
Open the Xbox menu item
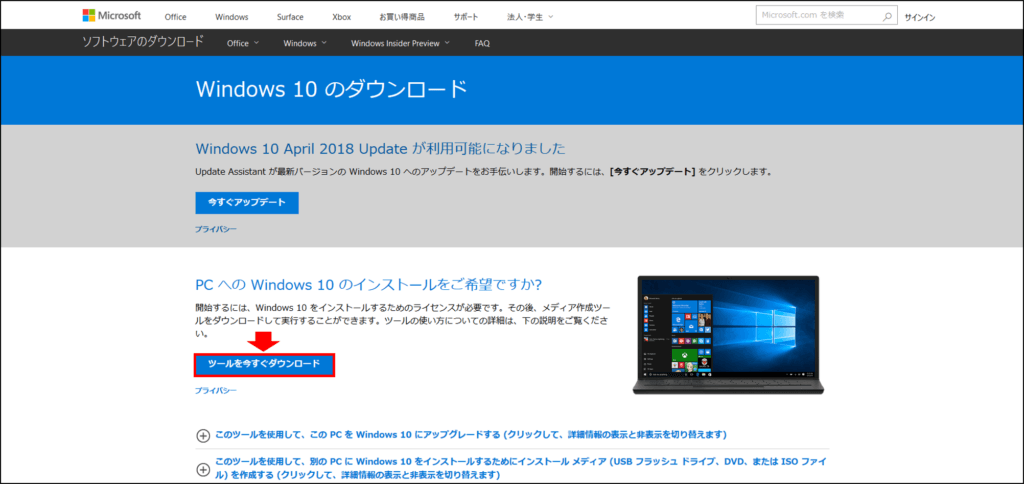341,17
